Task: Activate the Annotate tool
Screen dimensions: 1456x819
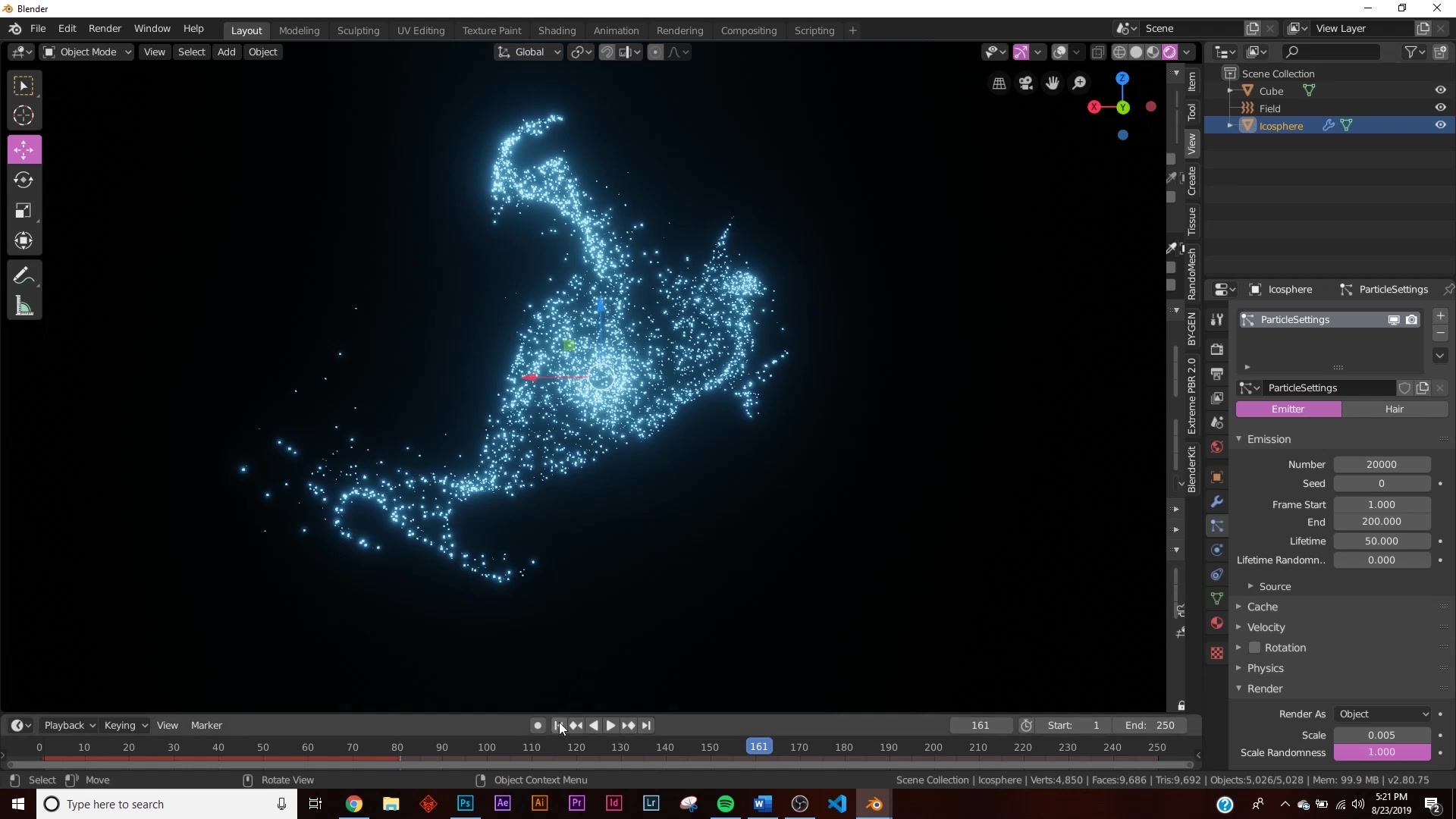Action: coord(24,275)
